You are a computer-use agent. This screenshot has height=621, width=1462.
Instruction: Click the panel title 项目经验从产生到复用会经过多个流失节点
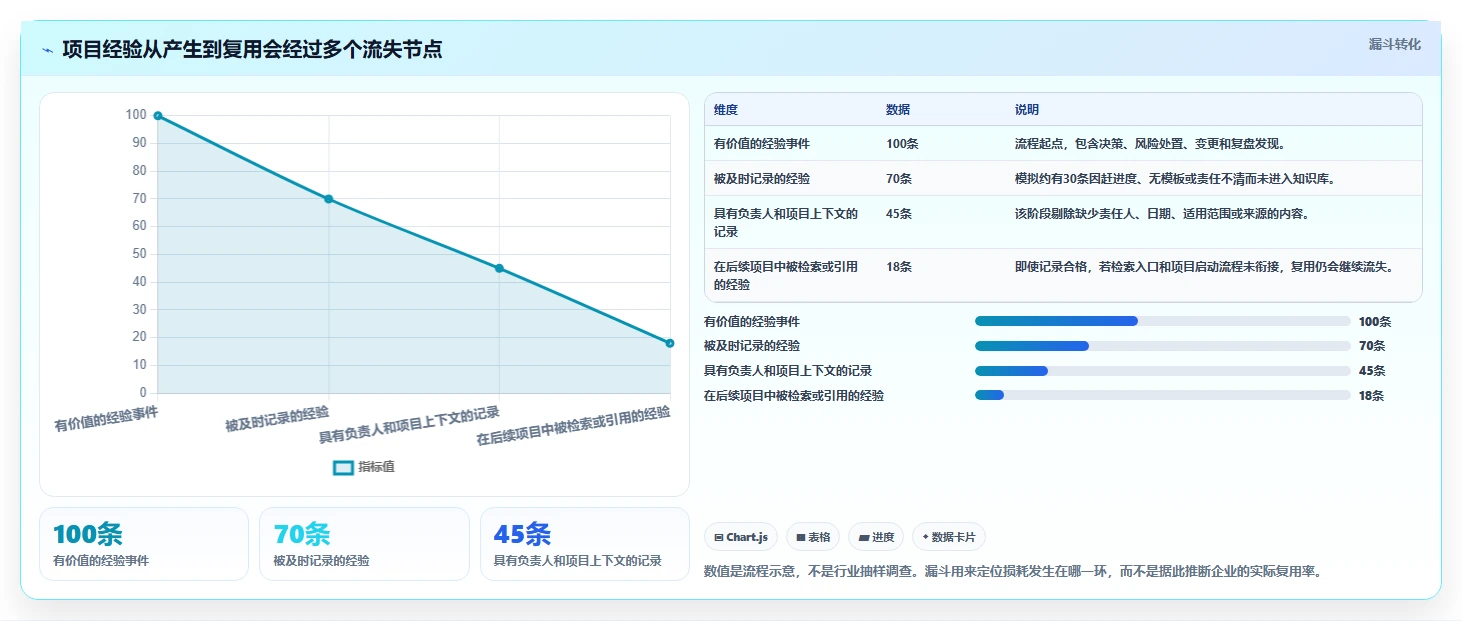point(252,50)
